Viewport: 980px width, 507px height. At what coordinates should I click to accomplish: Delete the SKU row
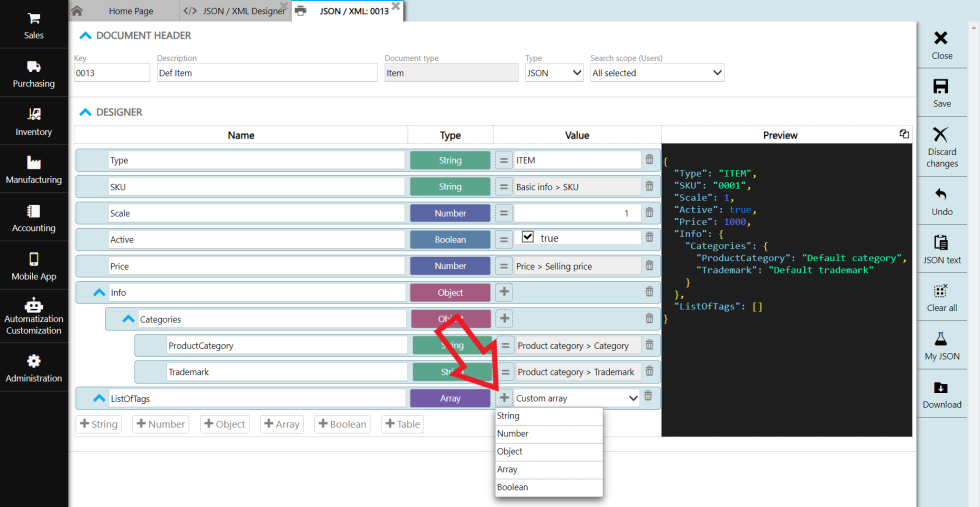tap(649, 186)
